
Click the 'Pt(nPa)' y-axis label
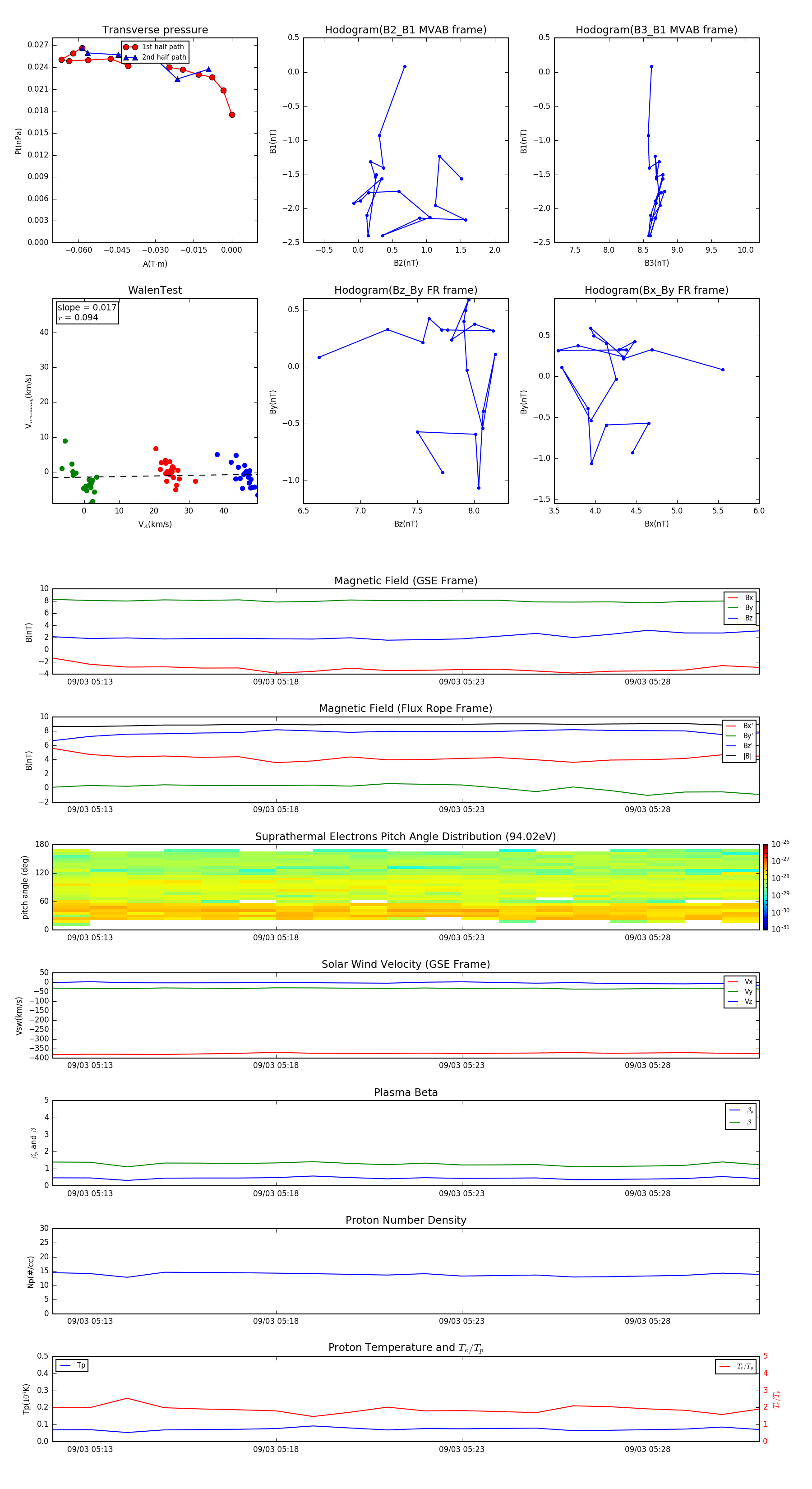click(x=18, y=140)
